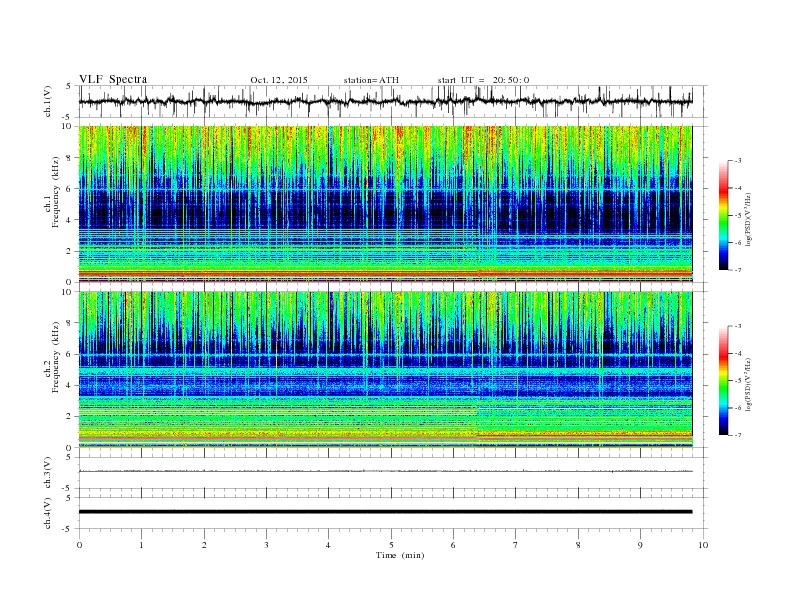Click the 'ch.3(V)' axis label
Viewport: 792px width, 612px height.
[48, 472]
